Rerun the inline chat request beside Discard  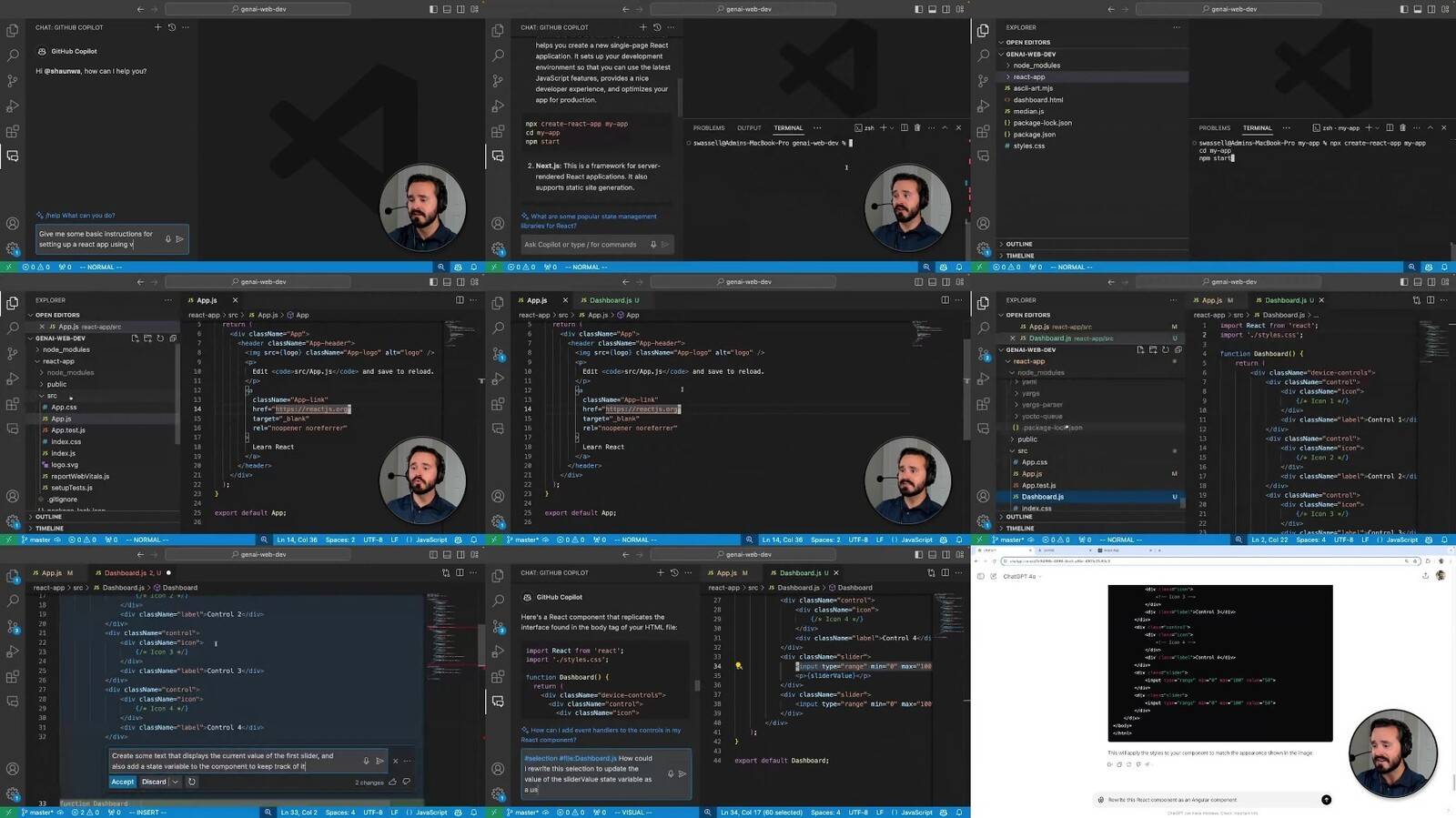pyautogui.click(x=192, y=782)
